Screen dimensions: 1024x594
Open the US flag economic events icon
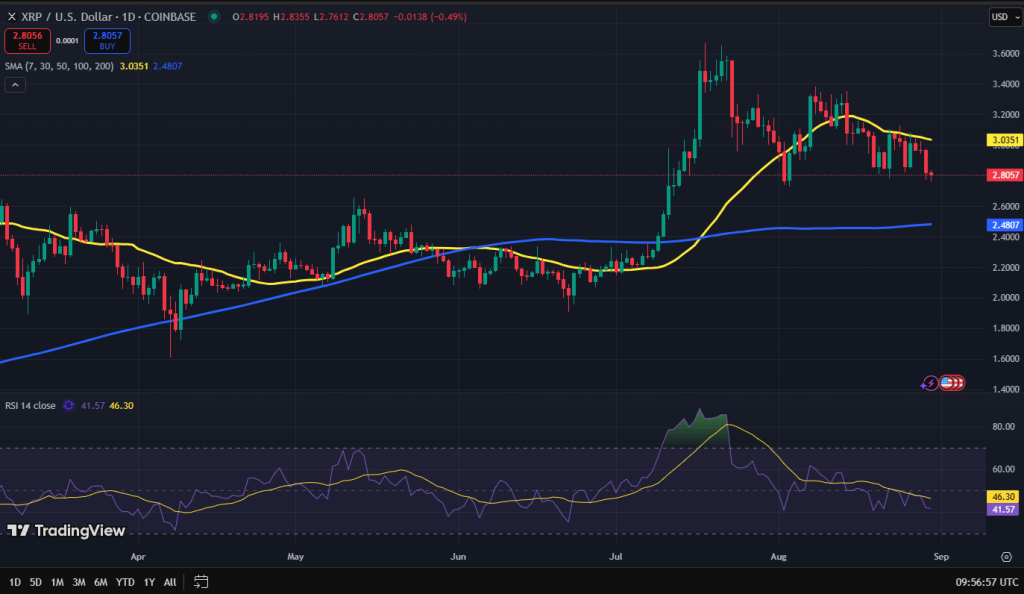(947, 383)
